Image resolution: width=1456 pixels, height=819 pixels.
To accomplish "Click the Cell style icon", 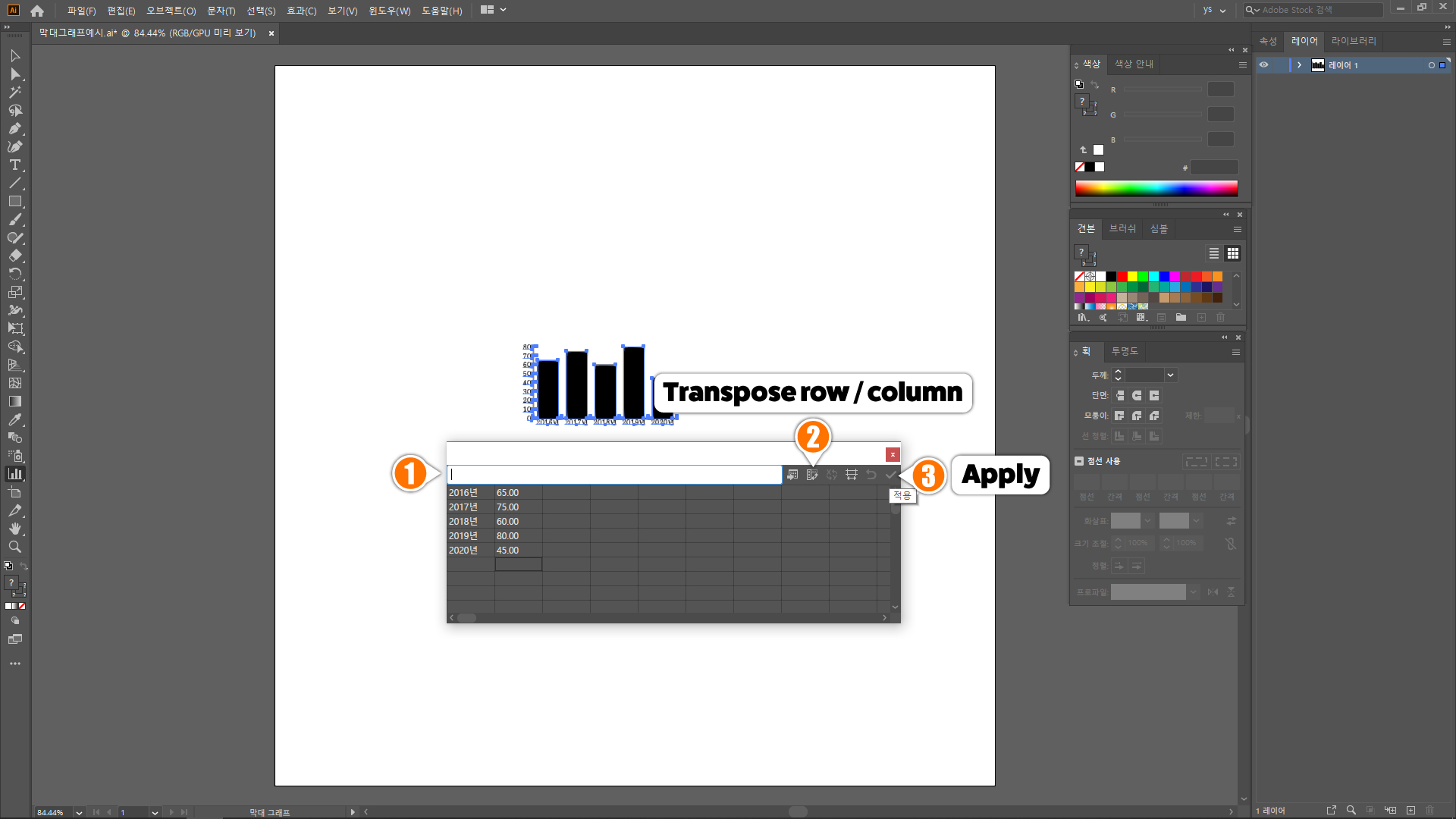I will (x=852, y=475).
